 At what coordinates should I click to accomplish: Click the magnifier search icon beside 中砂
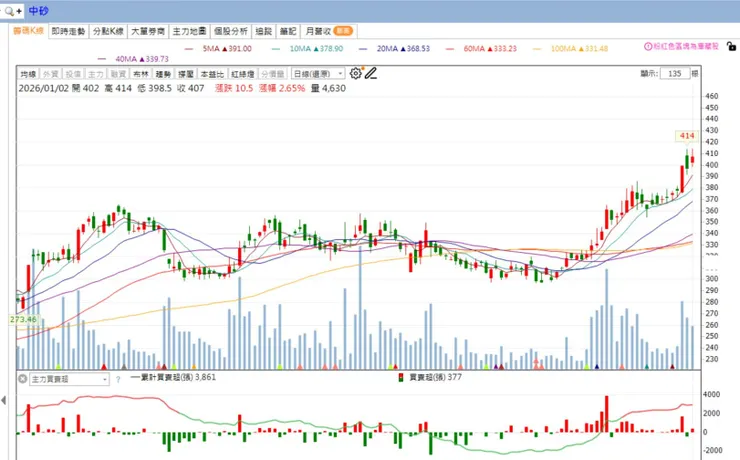[9, 11]
